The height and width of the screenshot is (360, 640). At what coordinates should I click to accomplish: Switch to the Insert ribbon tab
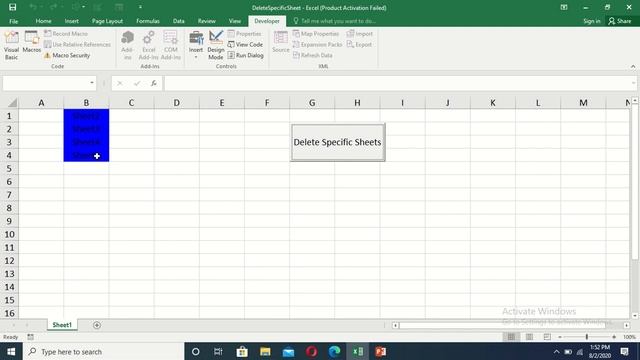(x=71, y=21)
